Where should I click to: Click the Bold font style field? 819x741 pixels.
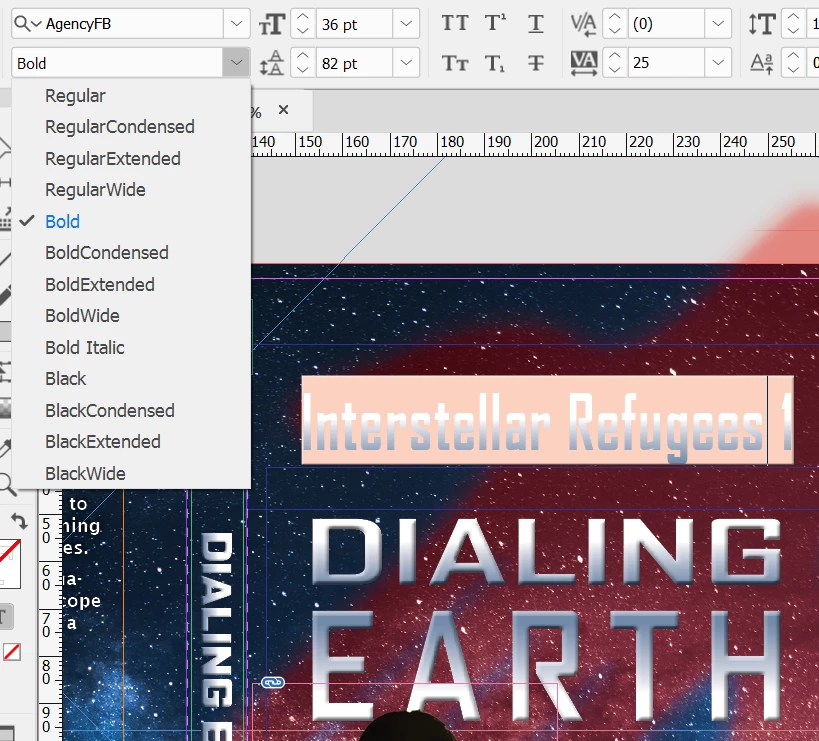pos(118,63)
